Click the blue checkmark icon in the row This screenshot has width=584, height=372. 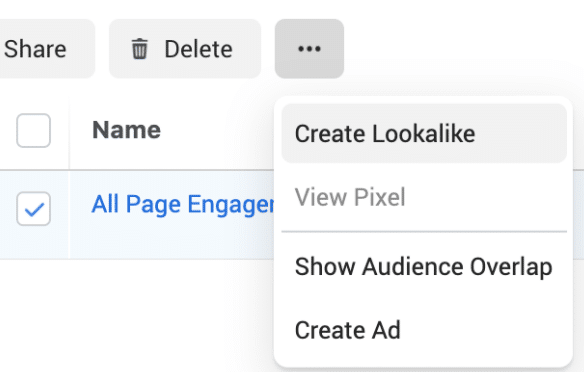34,209
